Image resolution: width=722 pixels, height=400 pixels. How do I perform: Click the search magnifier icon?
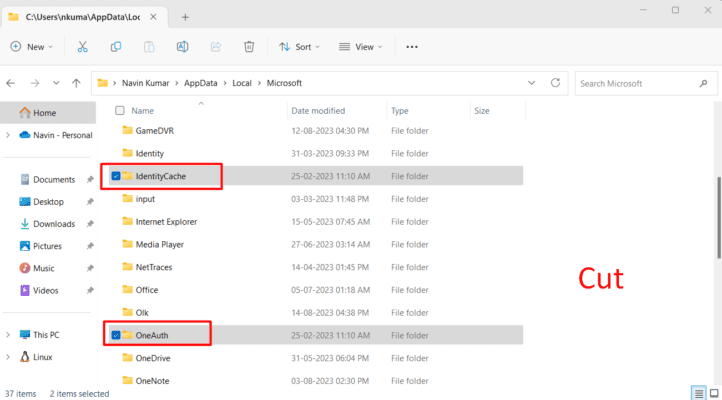(703, 83)
